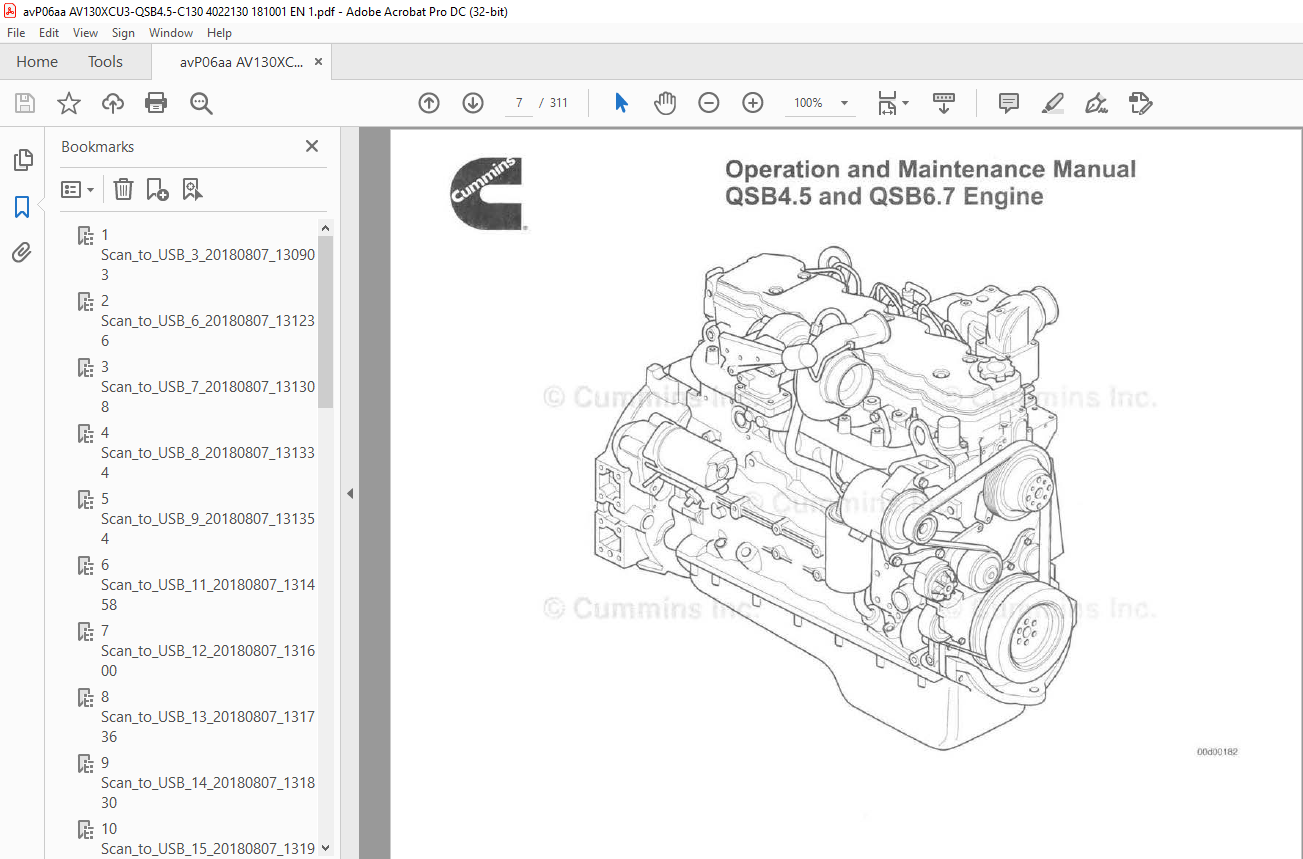The image size is (1303, 859).
Task: Open the Attachments paperclip panel
Action: [x=22, y=253]
